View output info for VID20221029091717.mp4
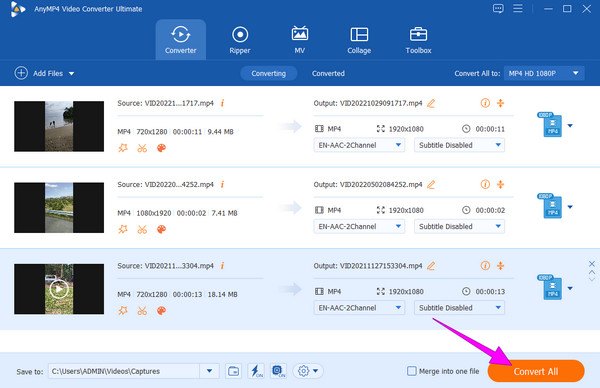The image size is (600, 388). tap(485, 103)
